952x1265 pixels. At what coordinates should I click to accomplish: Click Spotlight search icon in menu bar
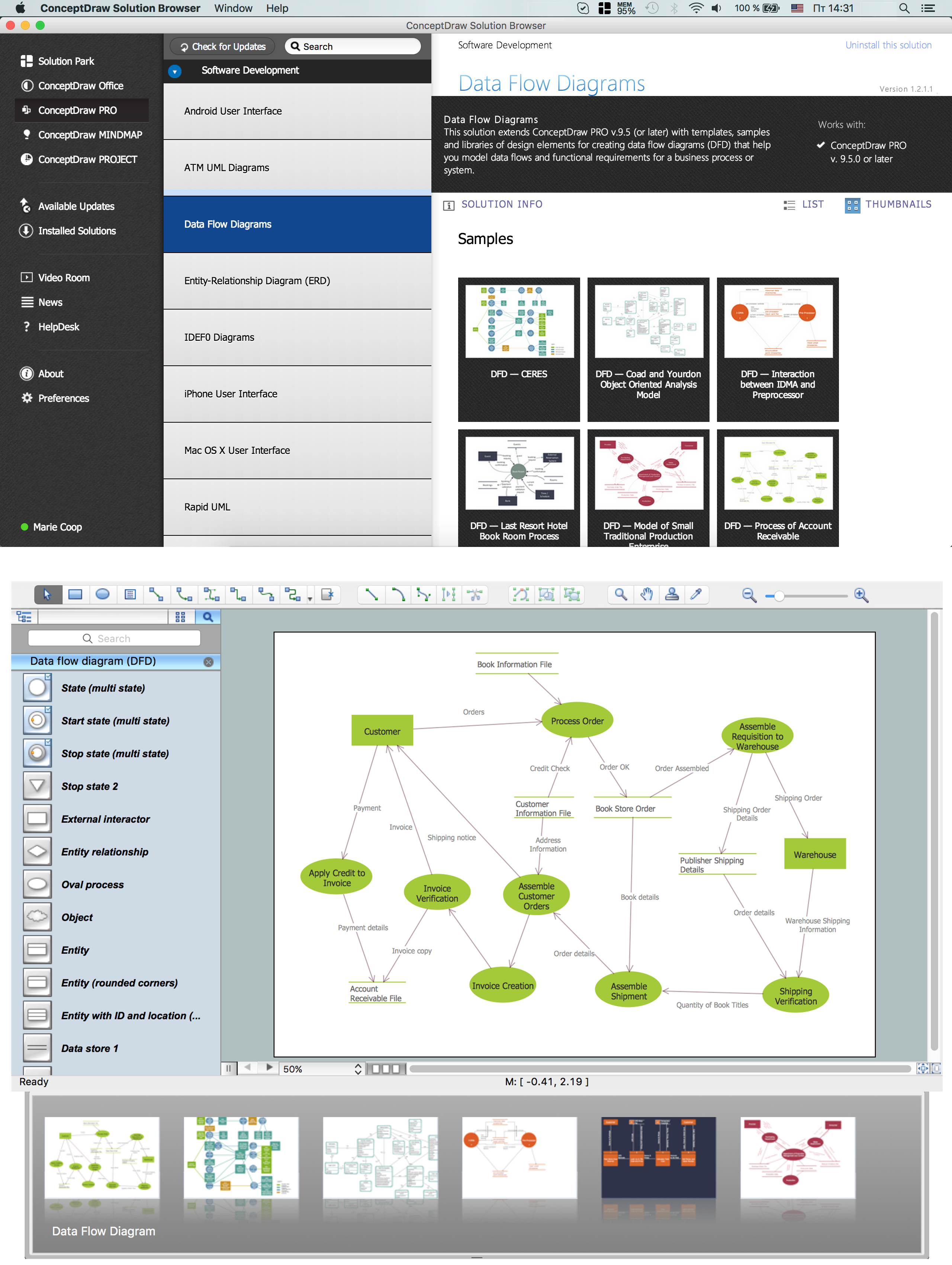(x=904, y=8)
